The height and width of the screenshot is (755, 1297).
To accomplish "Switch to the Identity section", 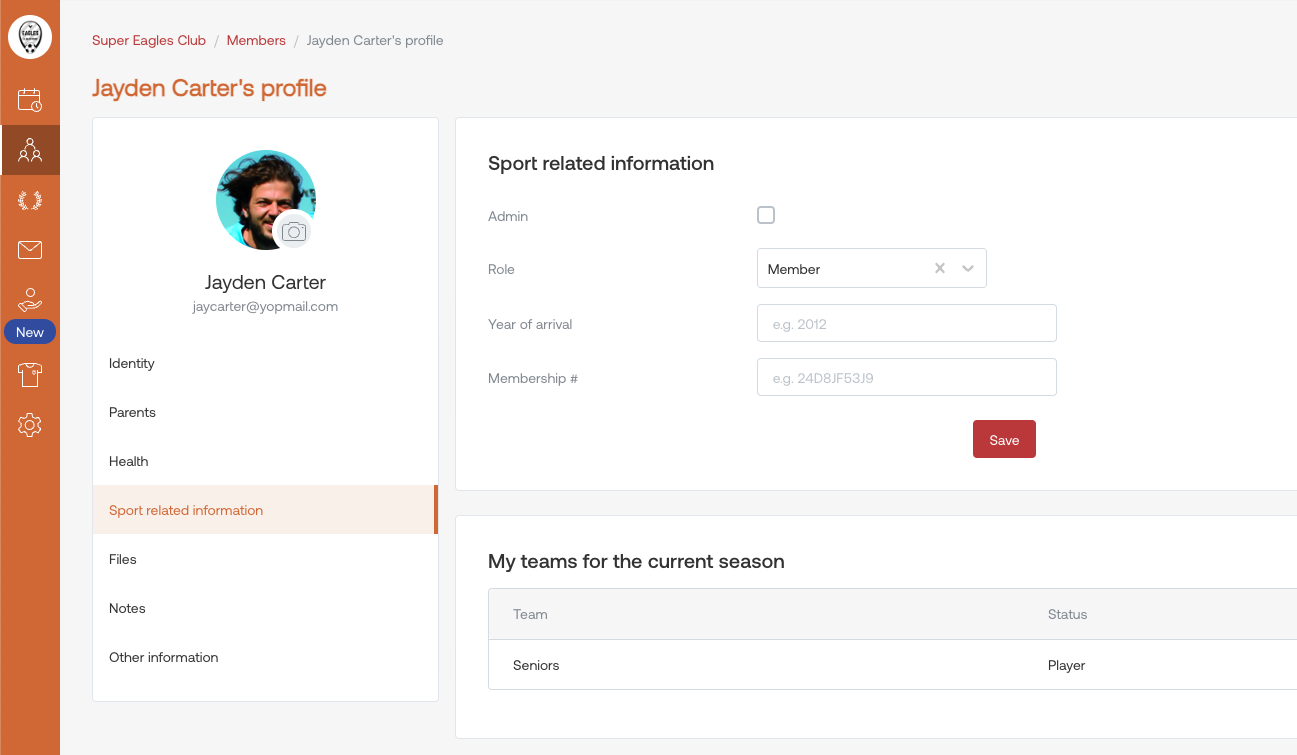I will (x=132, y=363).
